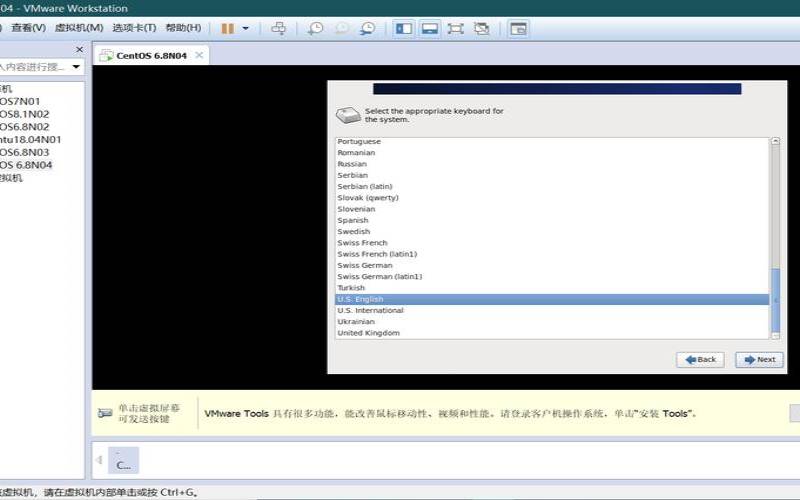800x500 pixels.
Task: Choose United Kingdom keyboard layout
Action: click(x=552, y=333)
